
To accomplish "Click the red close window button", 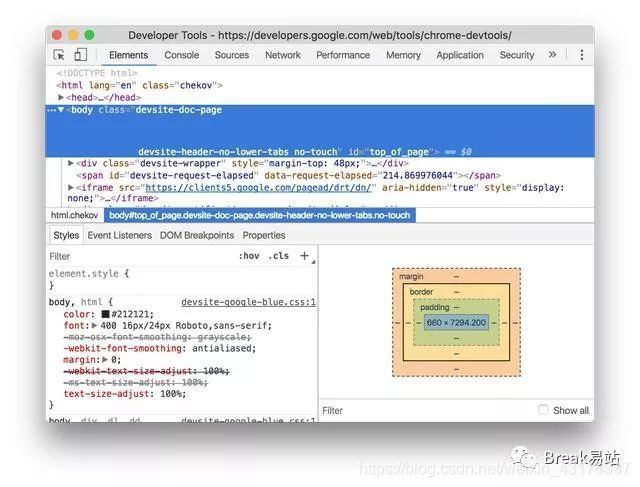I will tap(57, 35).
